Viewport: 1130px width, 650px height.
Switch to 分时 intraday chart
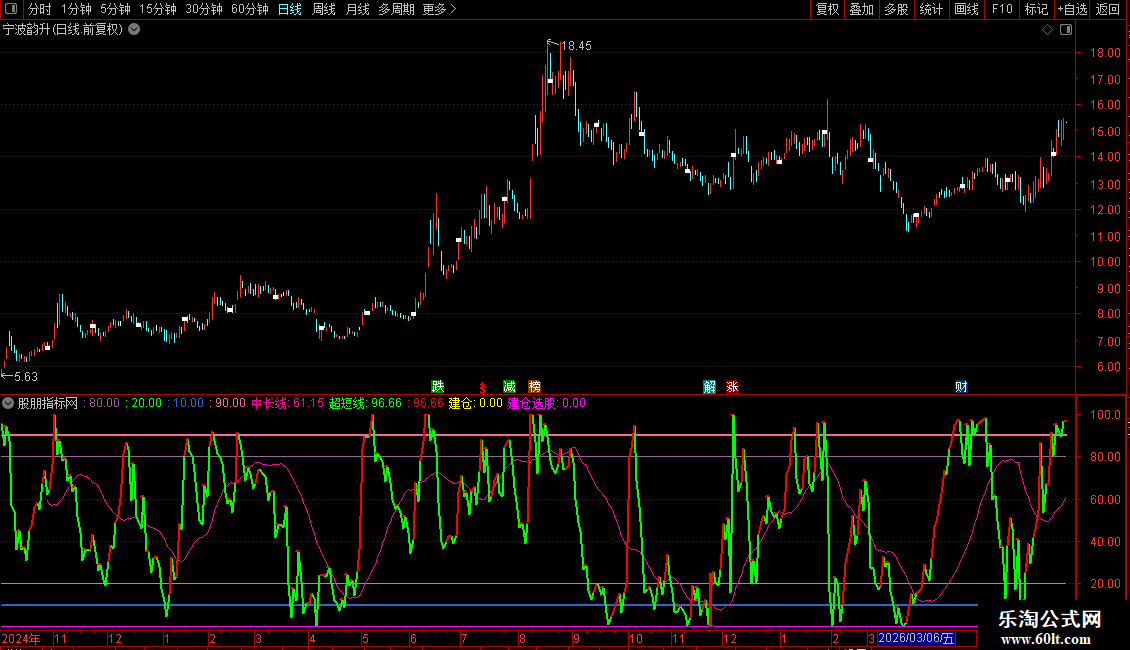click(40, 9)
